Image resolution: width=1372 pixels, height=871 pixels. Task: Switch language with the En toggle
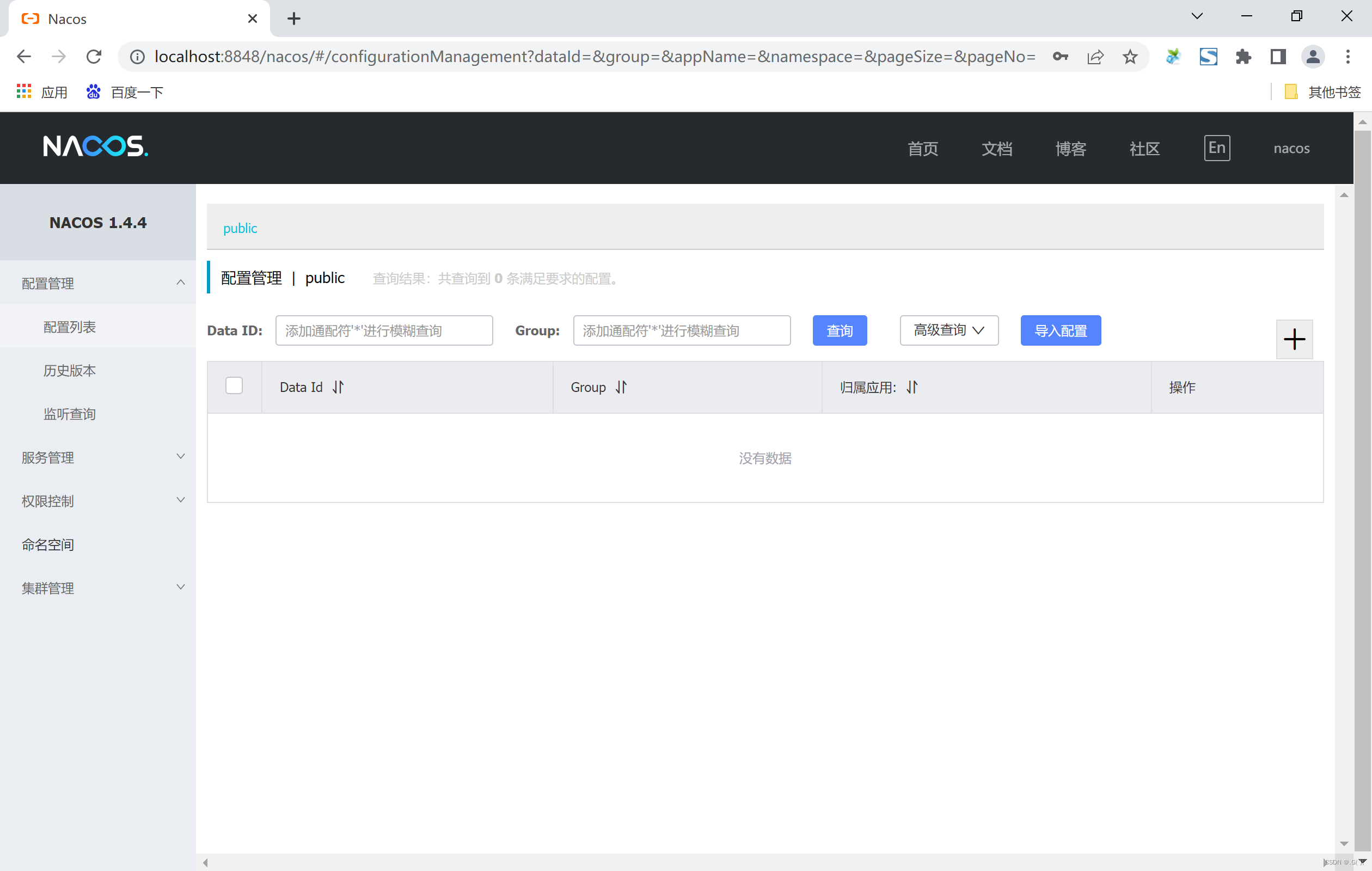pos(1216,148)
